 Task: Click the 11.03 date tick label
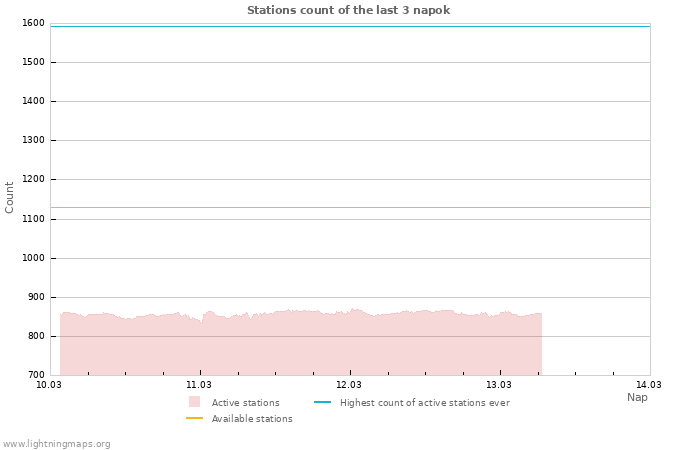(199, 384)
